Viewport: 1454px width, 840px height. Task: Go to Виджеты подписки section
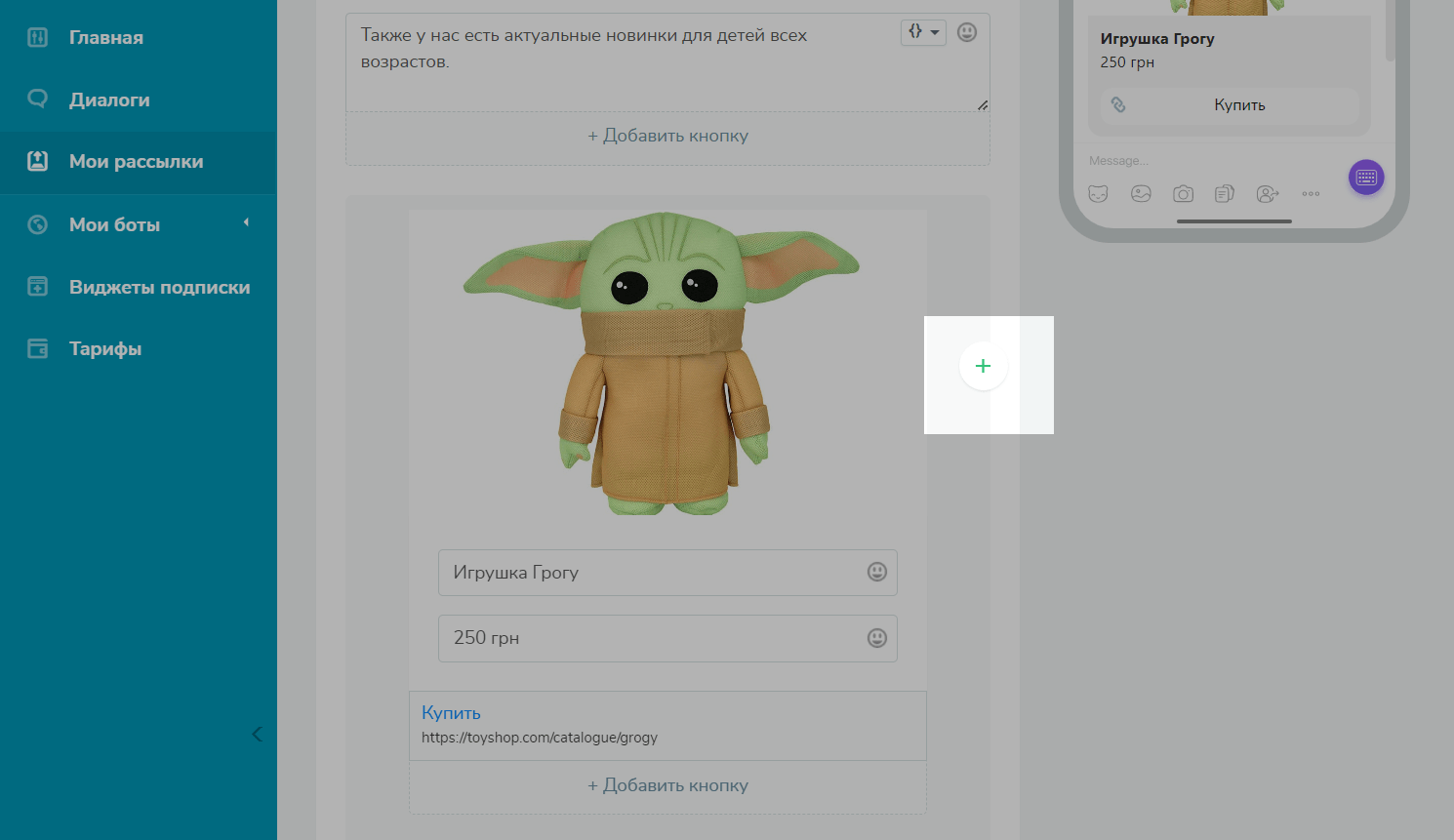[x=159, y=287]
